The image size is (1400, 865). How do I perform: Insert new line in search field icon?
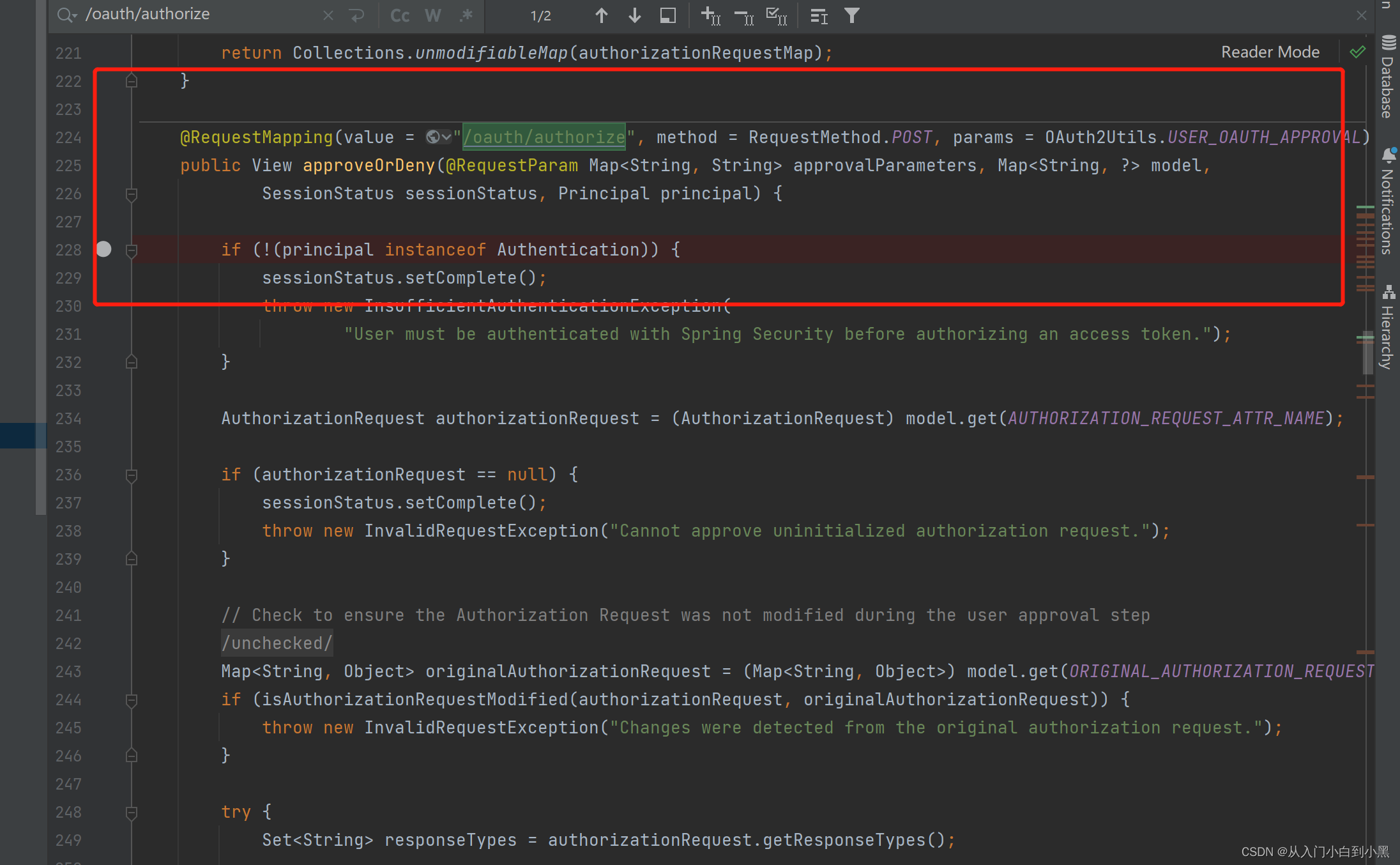click(x=356, y=15)
